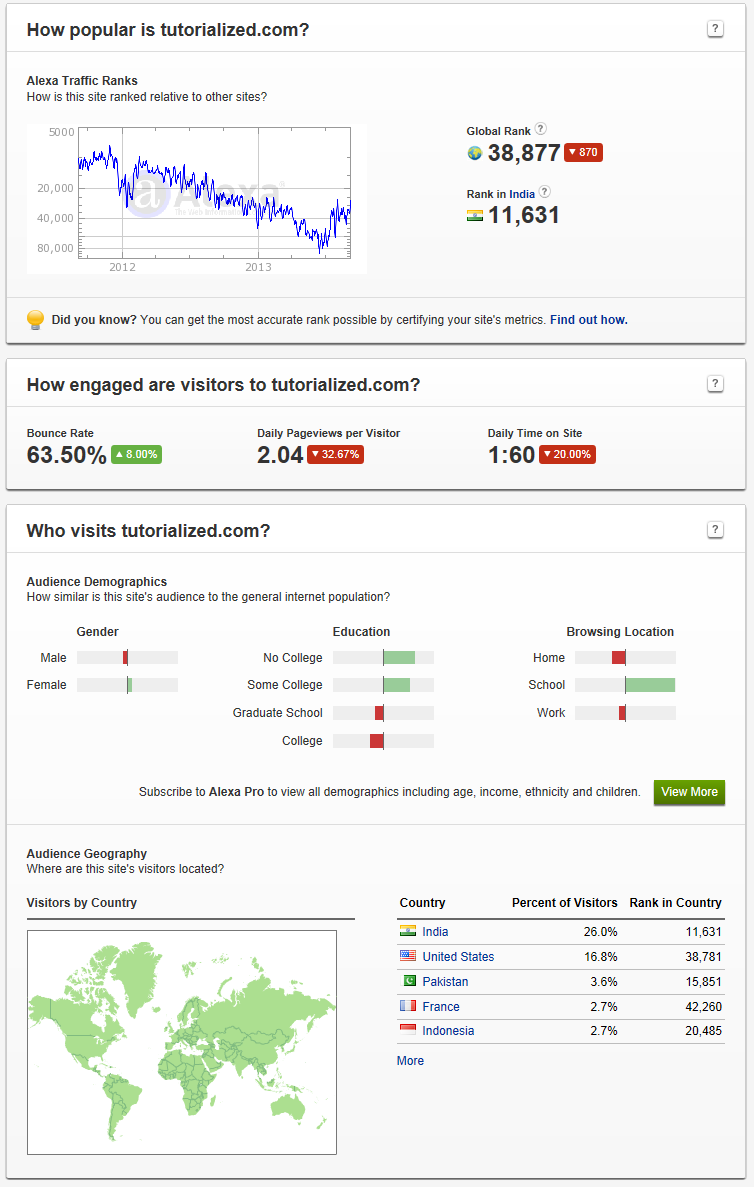The height and width of the screenshot is (1187, 754).
Task: Open United States country link
Action: pos(458,957)
